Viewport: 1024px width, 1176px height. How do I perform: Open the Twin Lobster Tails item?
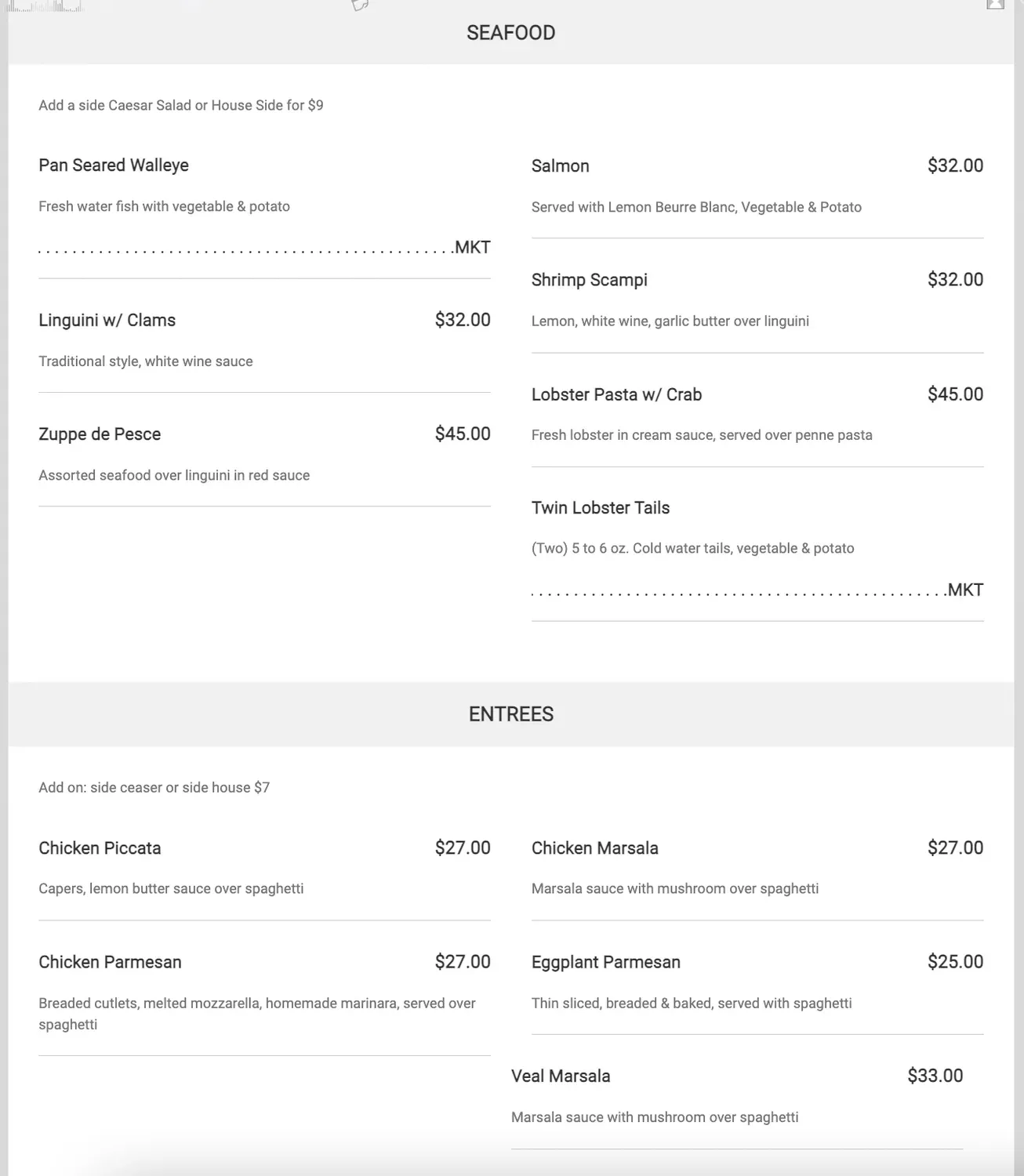pos(600,508)
